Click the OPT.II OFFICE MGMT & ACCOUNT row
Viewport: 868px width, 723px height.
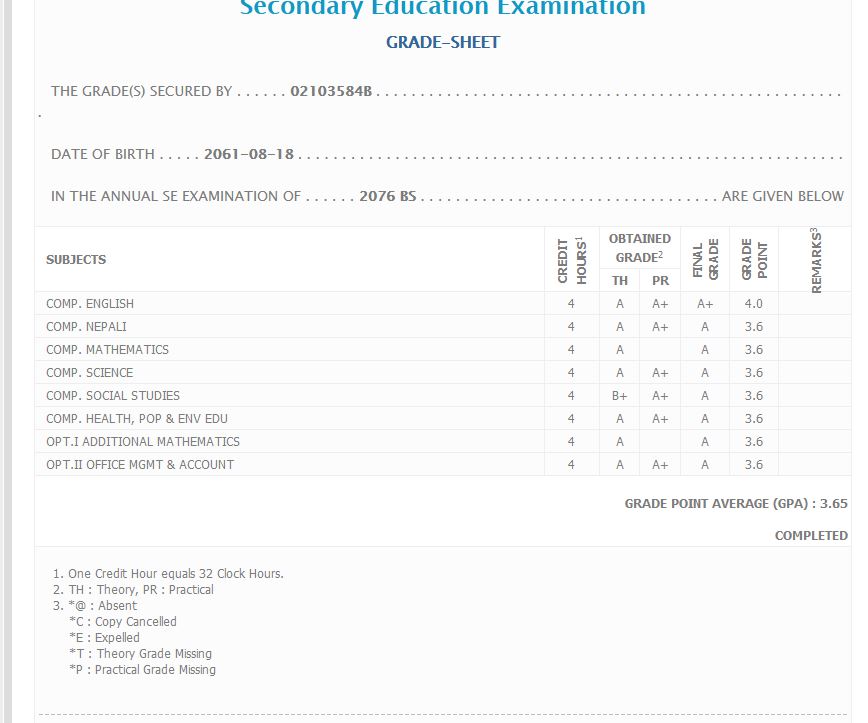(x=140, y=465)
